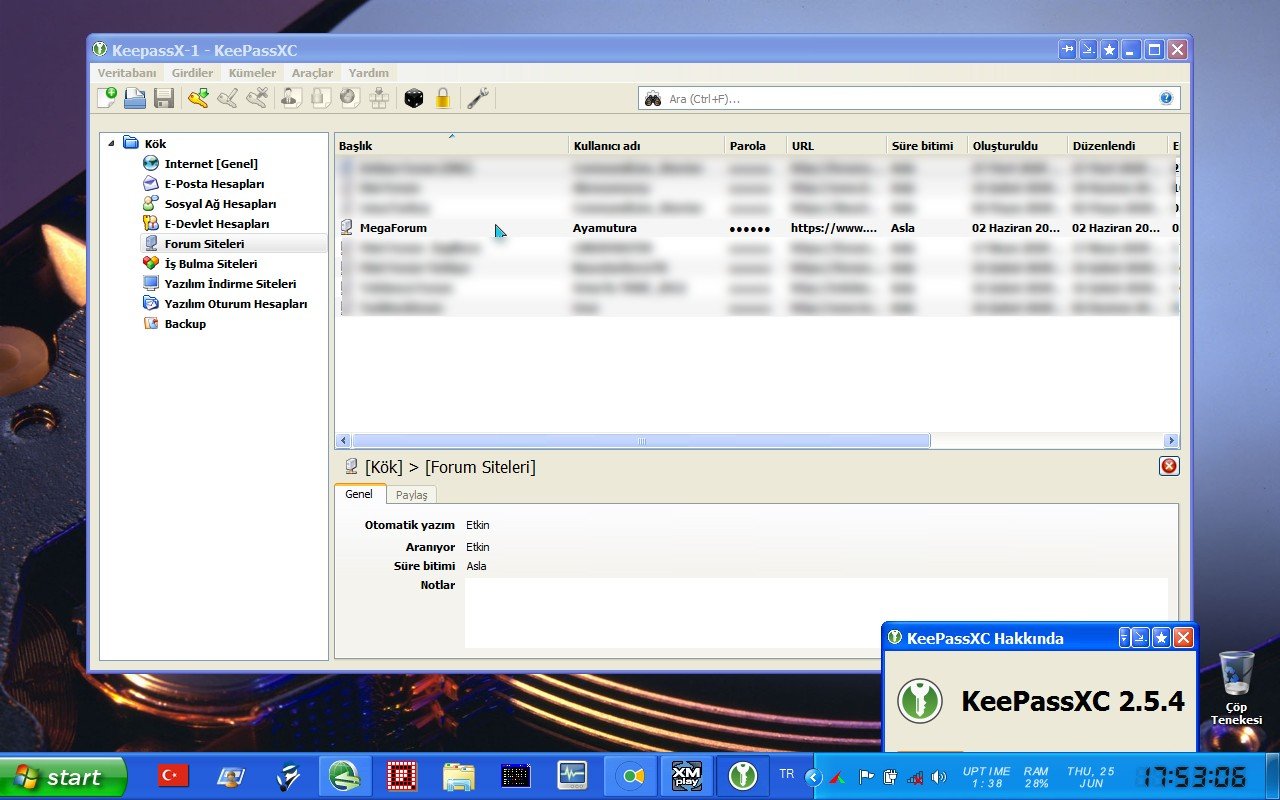Save database with floppy disk icon
This screenshot has width=1280, height=800.
point(164,98)
